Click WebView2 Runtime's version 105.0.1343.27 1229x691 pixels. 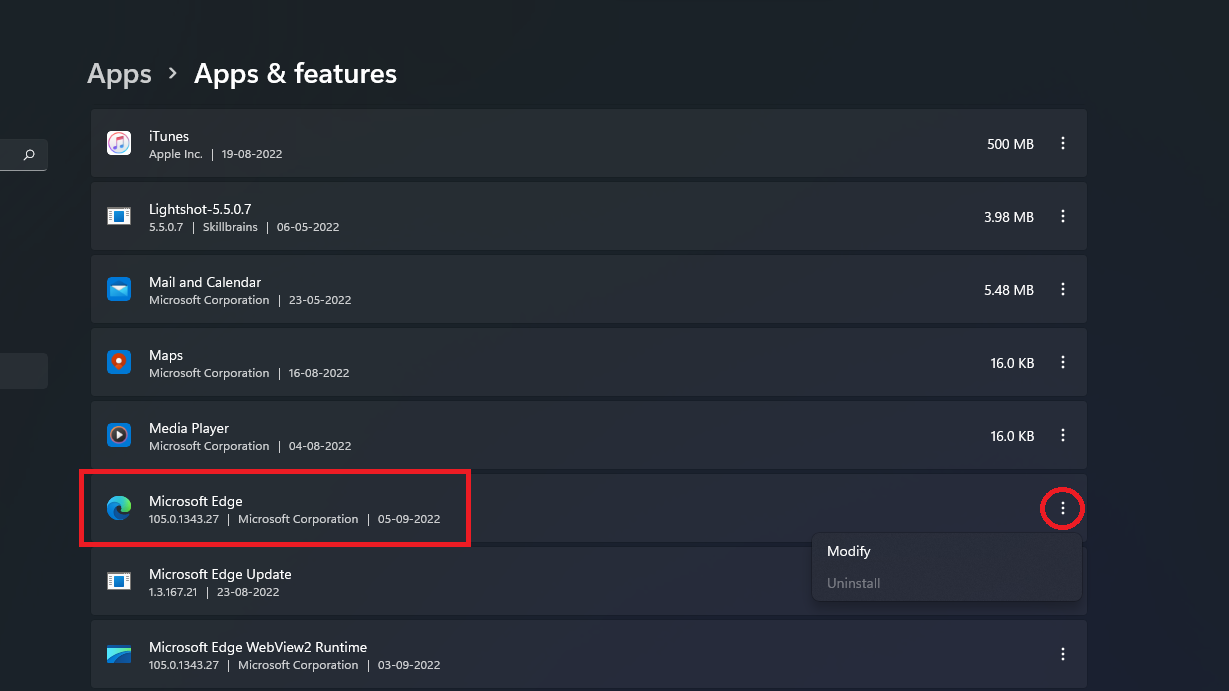coord(184,665)
